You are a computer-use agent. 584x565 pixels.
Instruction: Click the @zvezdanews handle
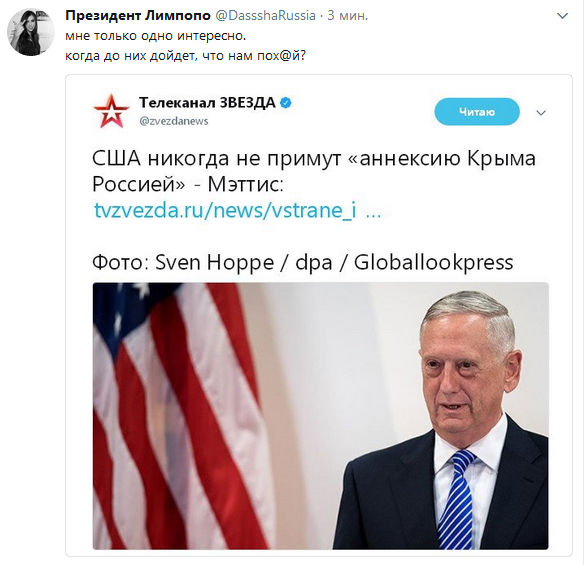pos(174,121)
